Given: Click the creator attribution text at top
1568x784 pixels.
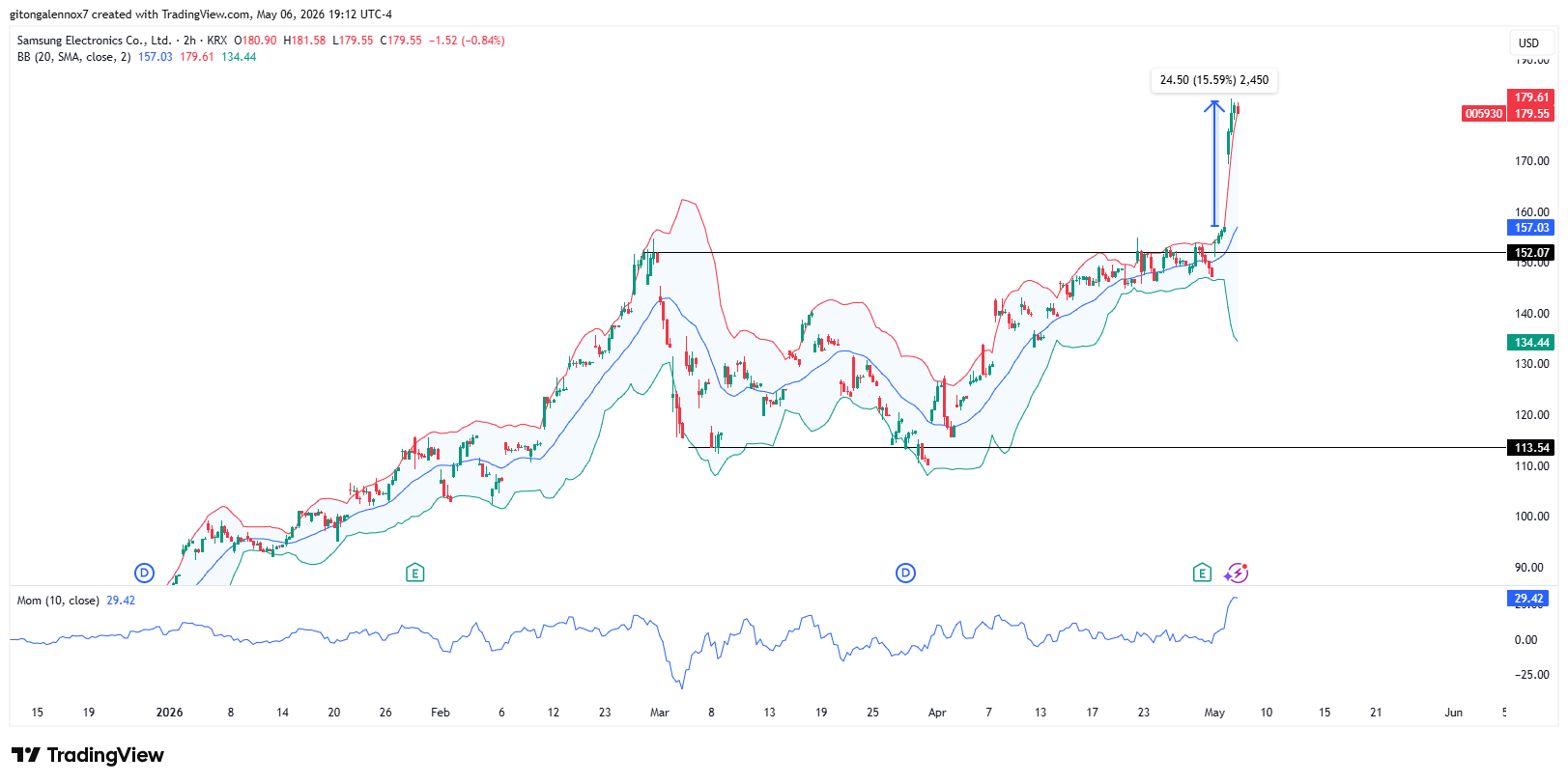Looking at the screenshot, I should pyautogui.click(x=201, y=14).
